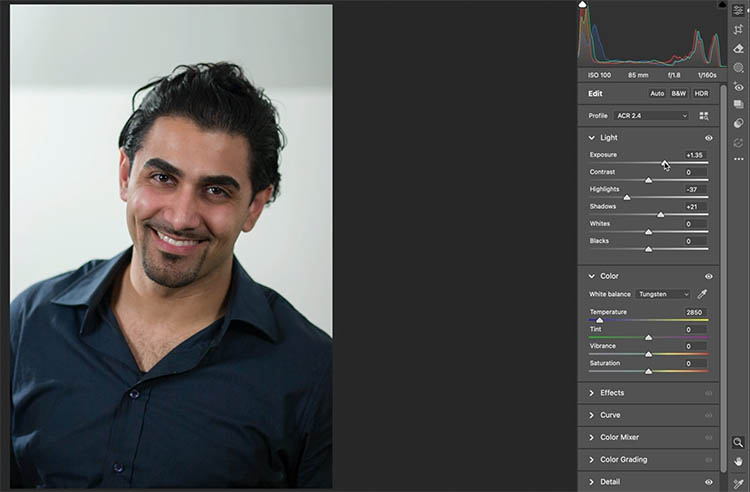Open the Edit sliders panel icon

point(739,10)
